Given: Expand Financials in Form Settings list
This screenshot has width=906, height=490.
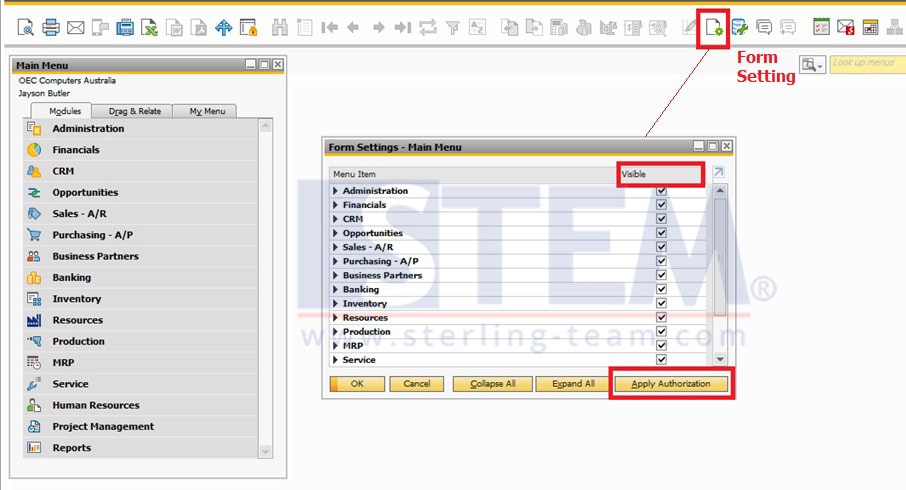Looking at the screenshot, I should click(335, 205).
